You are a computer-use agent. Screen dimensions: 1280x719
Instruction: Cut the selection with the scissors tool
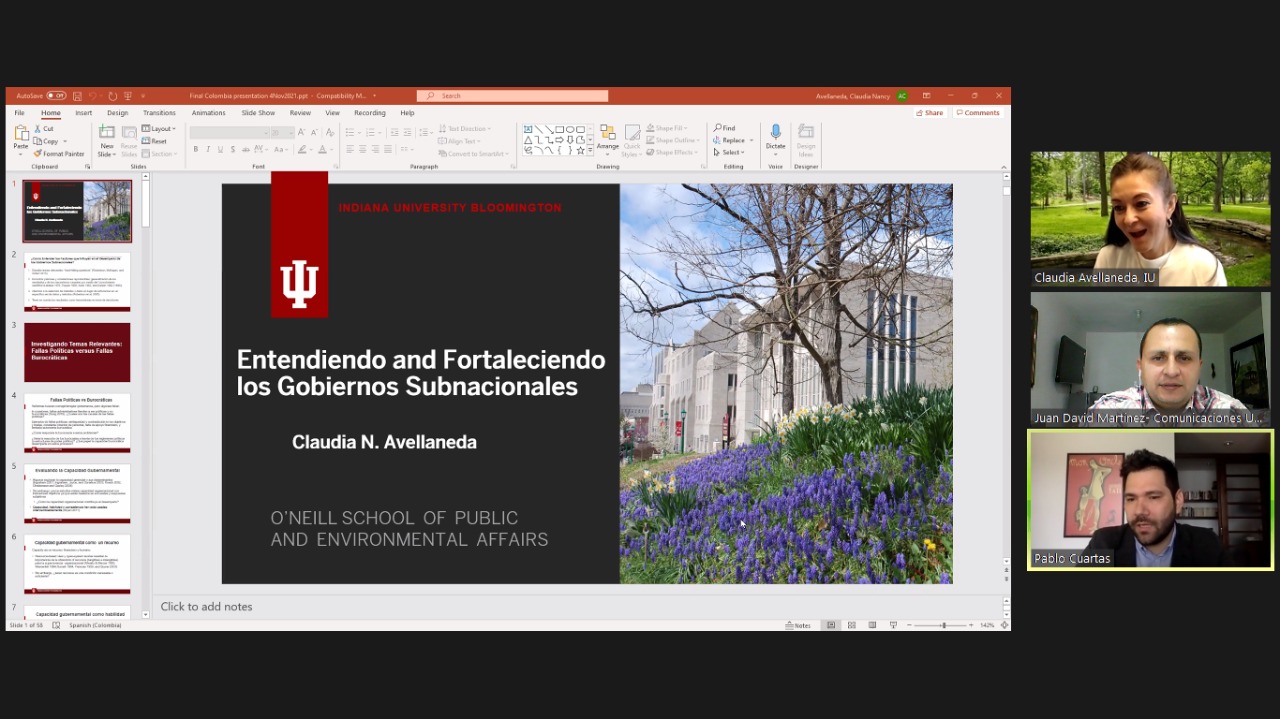pos(43,129)
